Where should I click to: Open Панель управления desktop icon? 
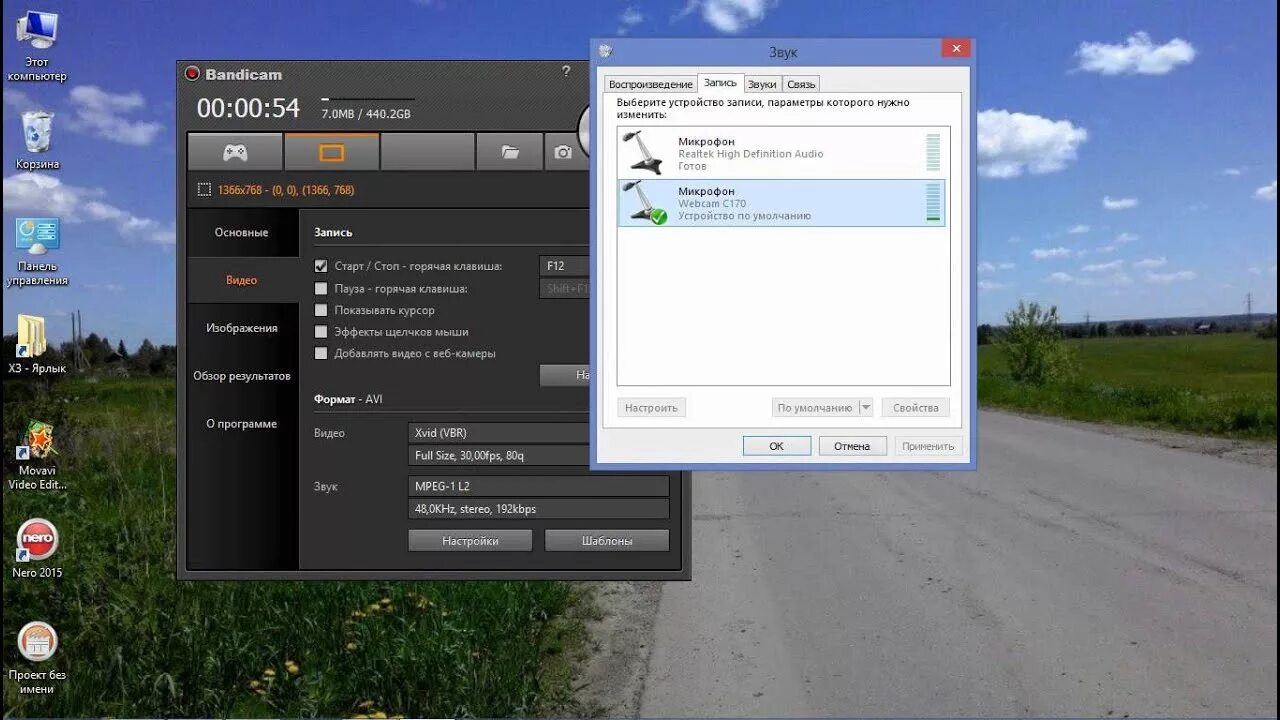[x=37, y=251]
